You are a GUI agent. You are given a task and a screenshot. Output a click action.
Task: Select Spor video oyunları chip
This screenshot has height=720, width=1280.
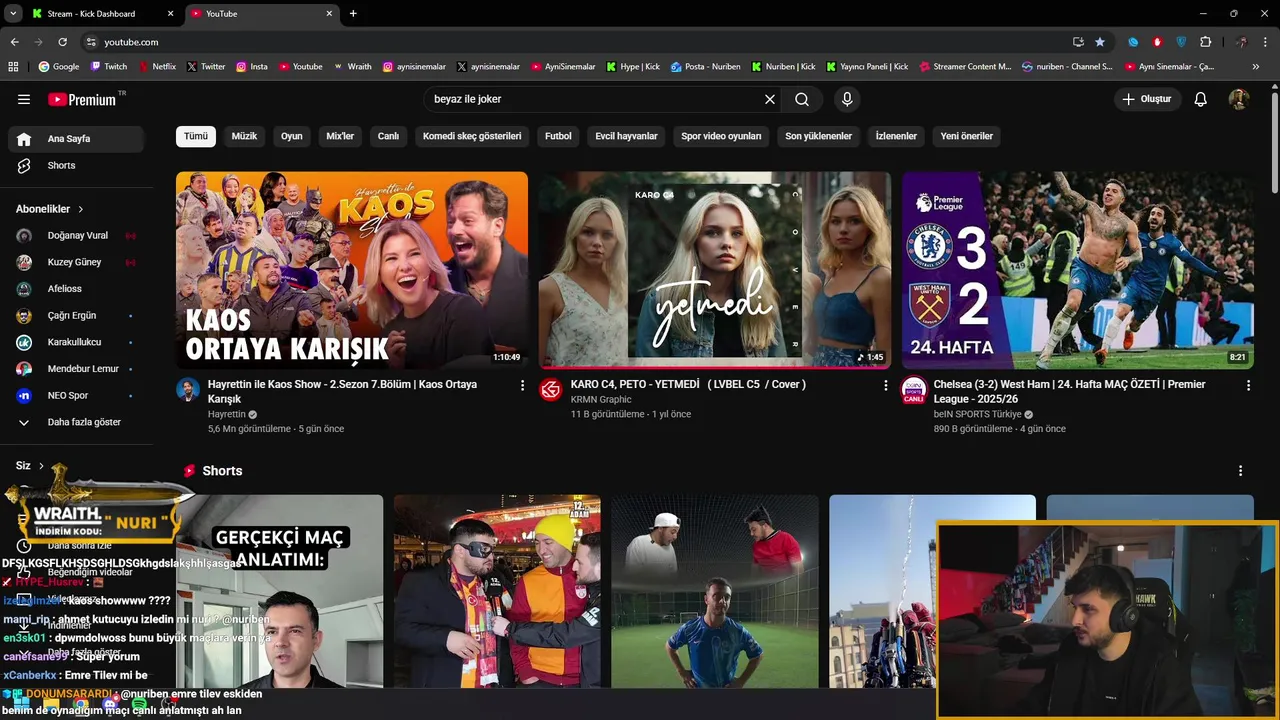coord(721,136)
